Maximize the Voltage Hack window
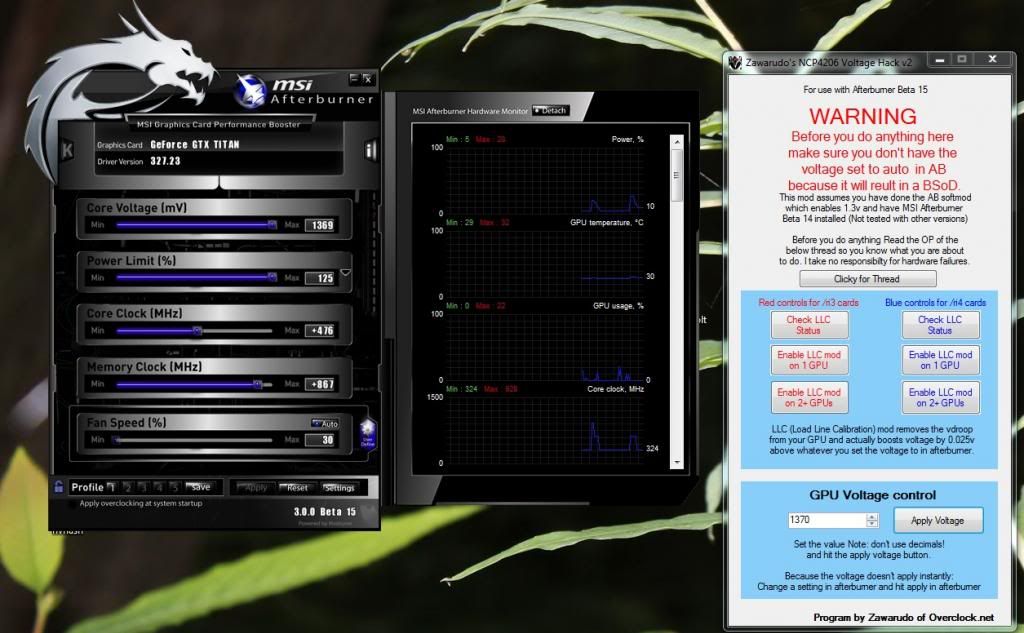1024x633 pixels. [x=962, y=59]
